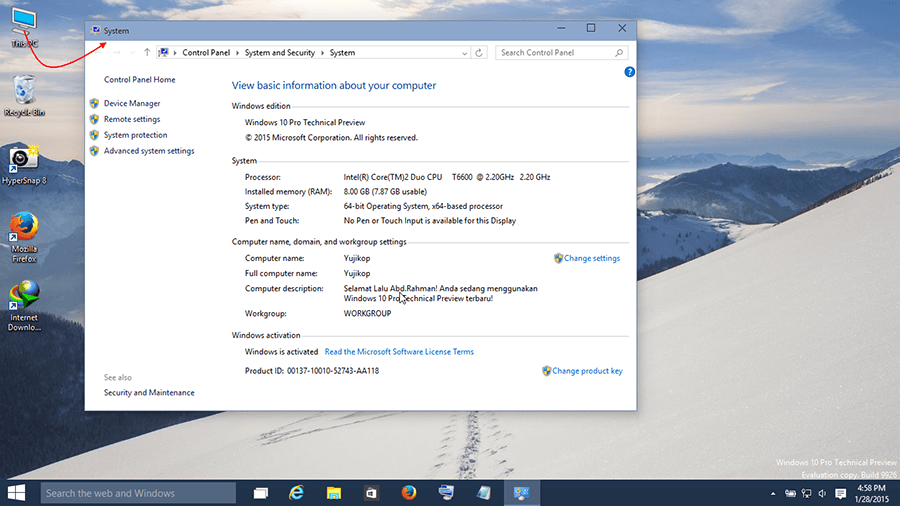Viewport: 900px width, 506px height.
Task: Click the Up arrow navigation button
Action: (x=147, y=52)
